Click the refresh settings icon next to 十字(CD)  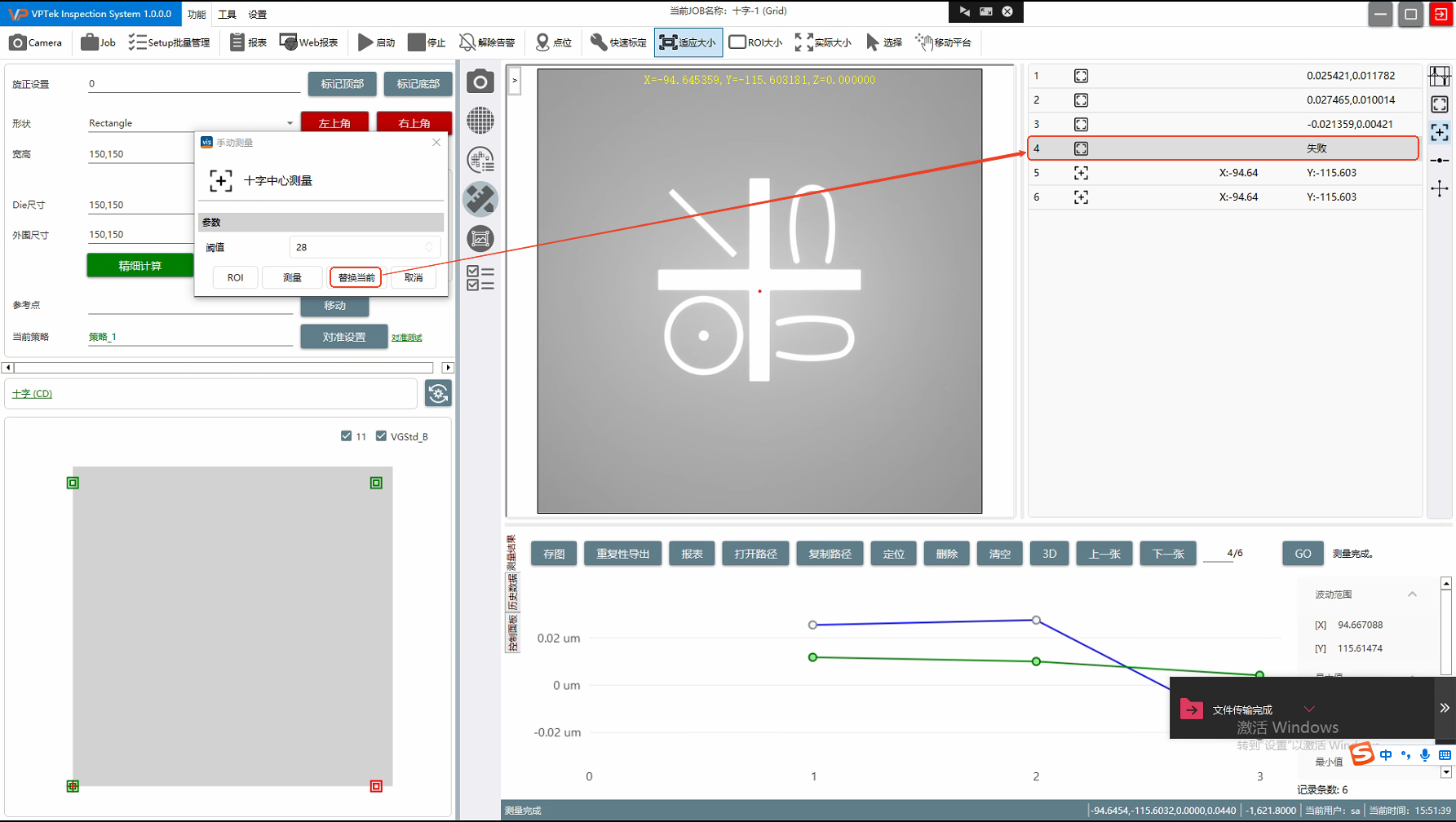tap(438, 394)
